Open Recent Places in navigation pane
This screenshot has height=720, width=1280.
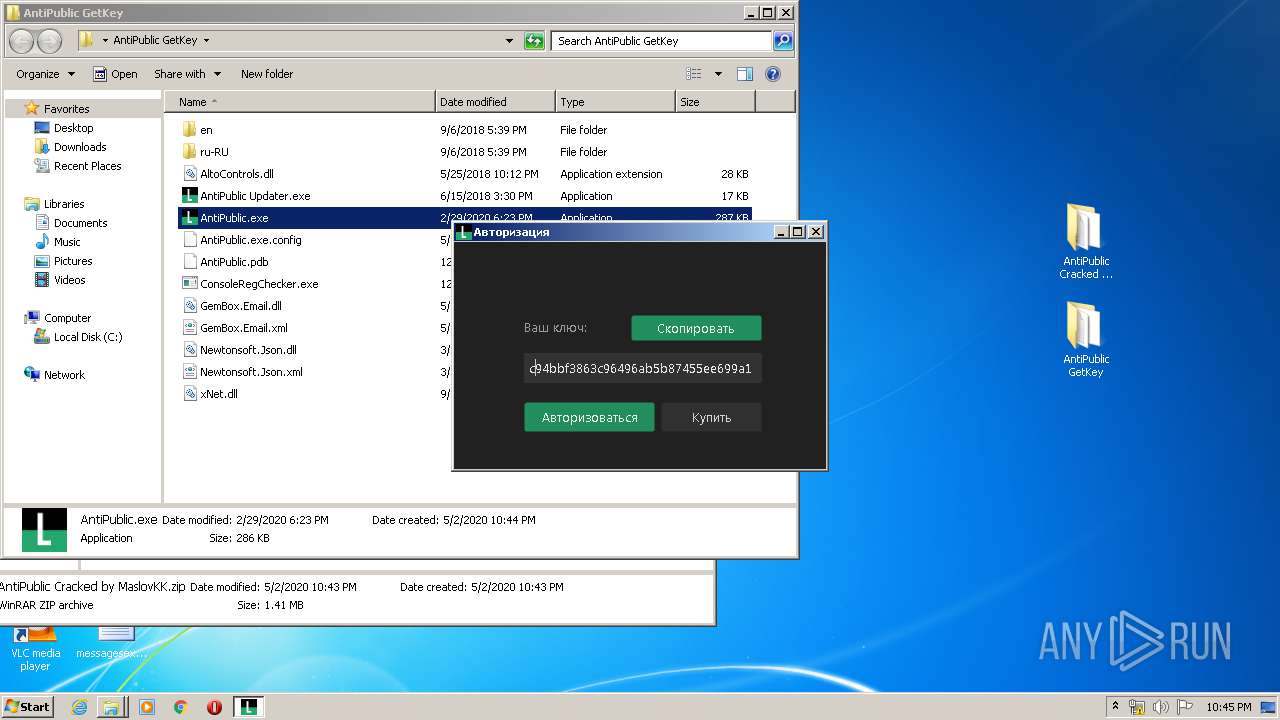click(87, 166)
